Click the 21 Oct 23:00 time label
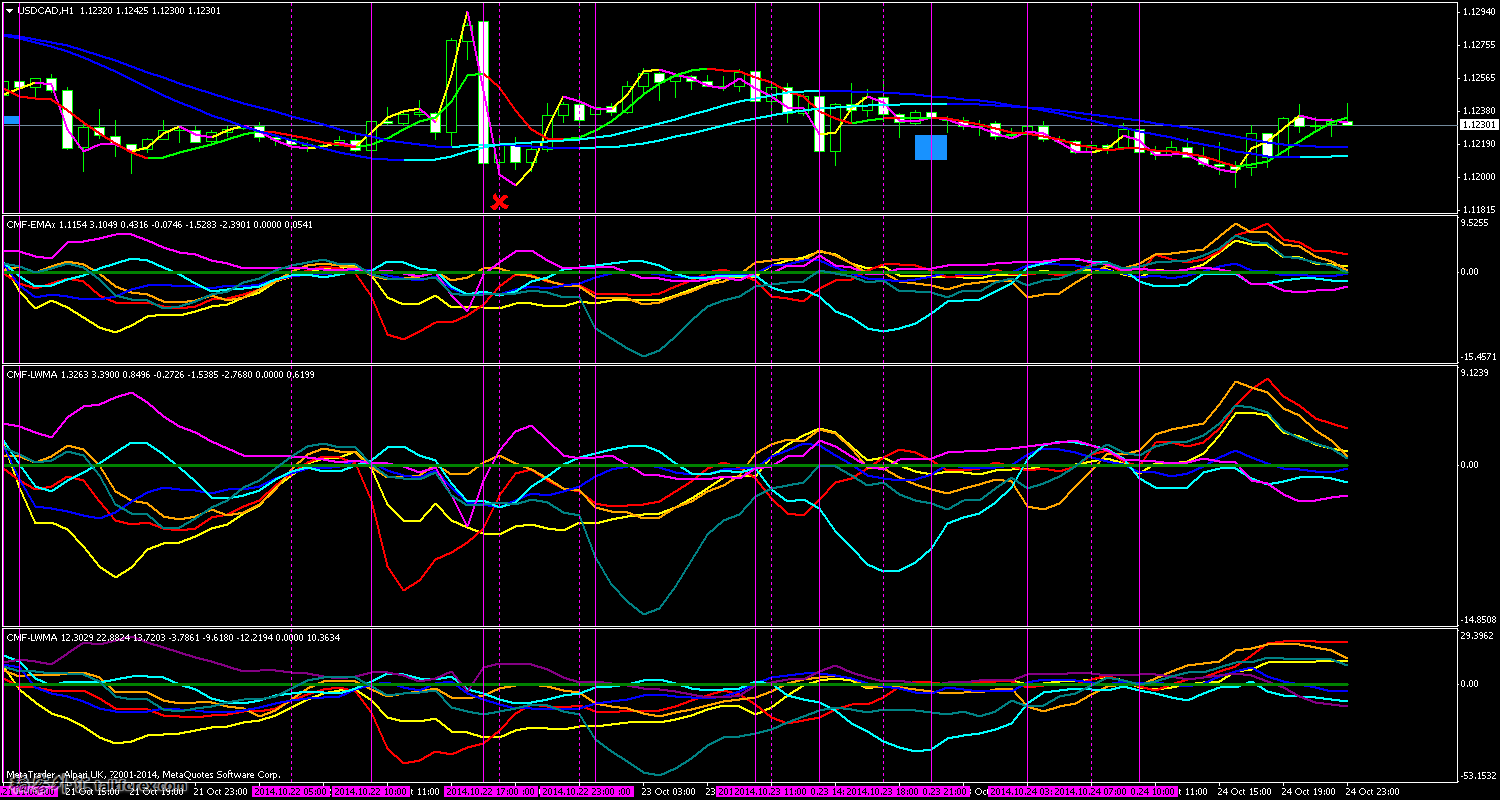The height and width of the screenshot is (800, 1500). (222, 791)
